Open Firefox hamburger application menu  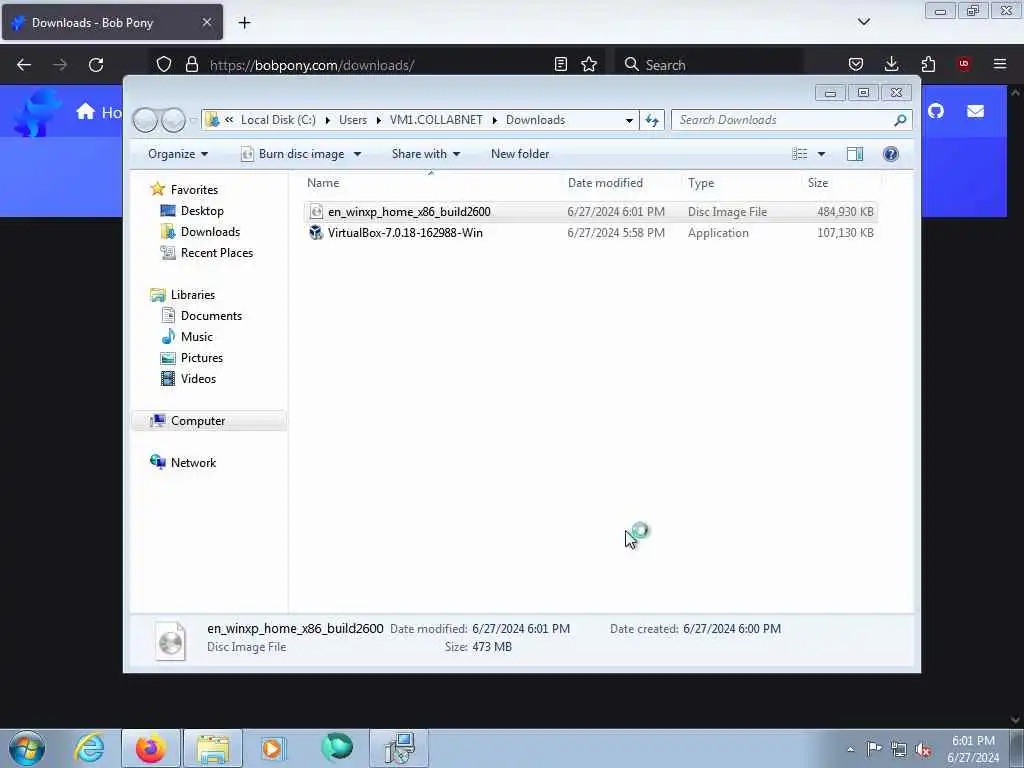point(1000,64)
